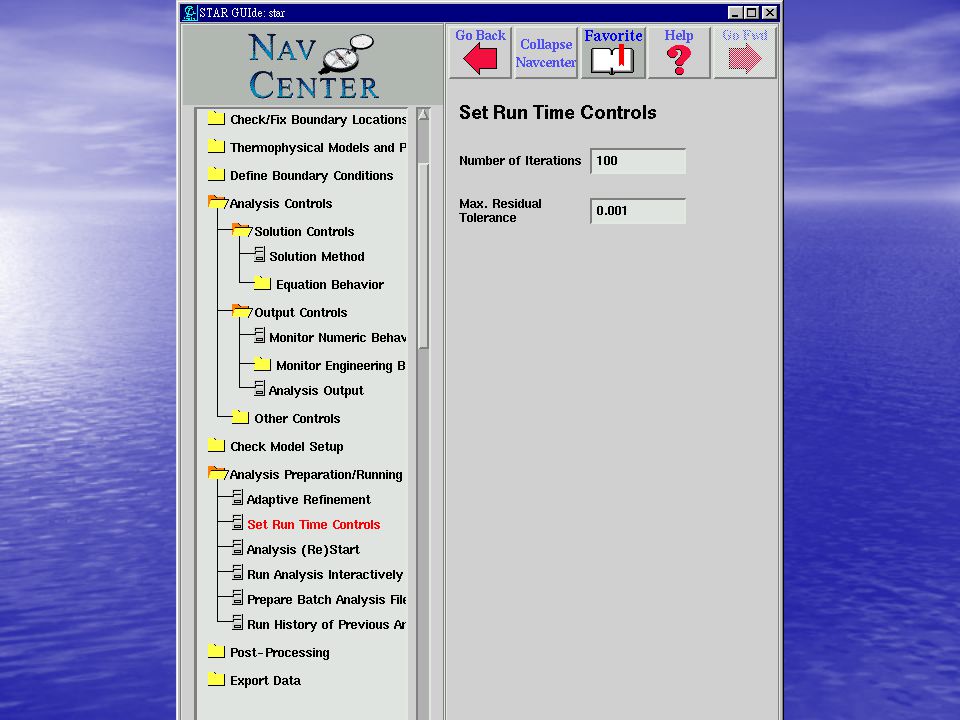Click Set Run Time Controls panel icon

238,523
